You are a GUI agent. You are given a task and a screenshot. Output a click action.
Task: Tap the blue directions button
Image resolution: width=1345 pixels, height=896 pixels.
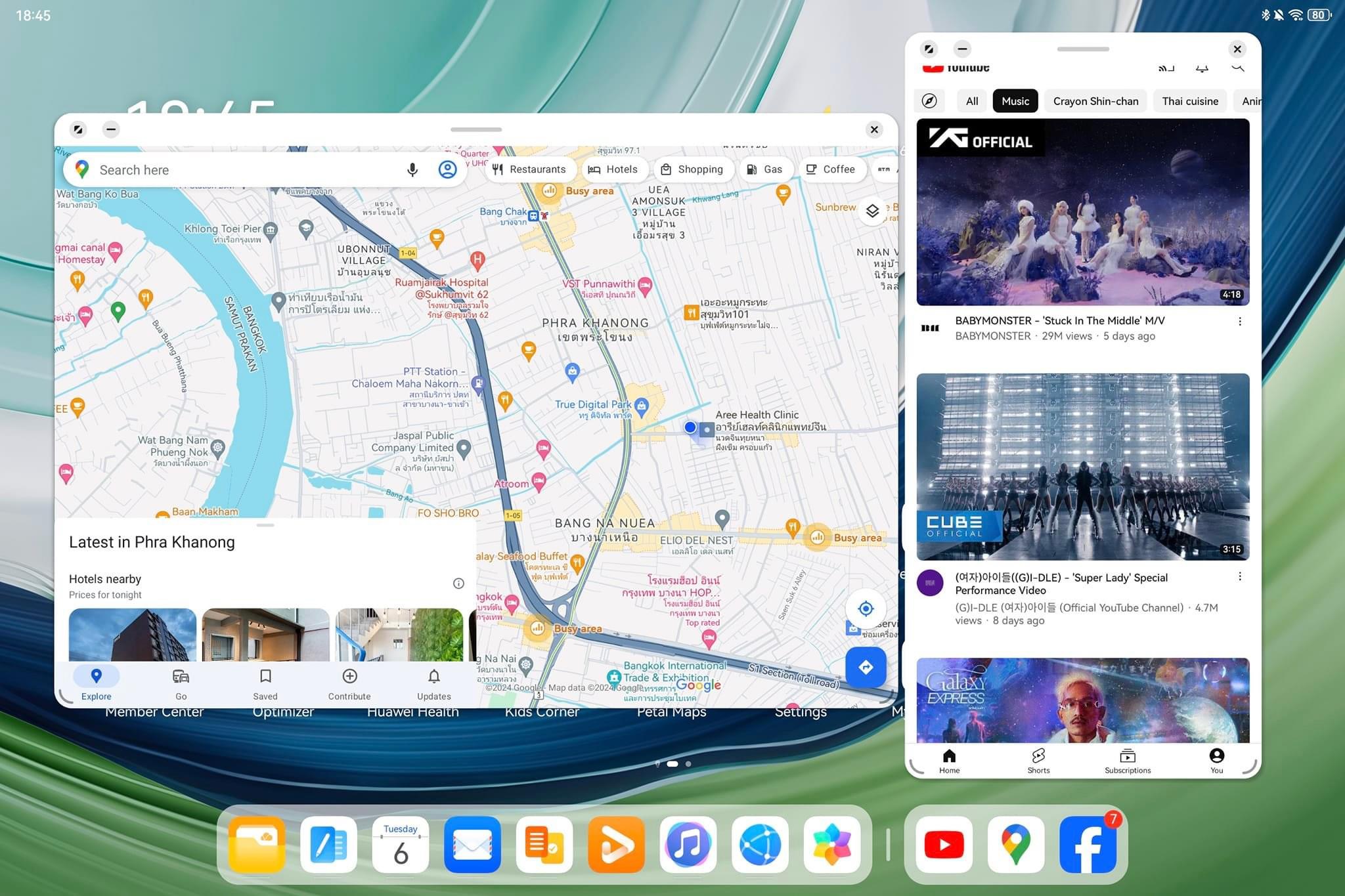pyautogui.click(x=866, y=668)
